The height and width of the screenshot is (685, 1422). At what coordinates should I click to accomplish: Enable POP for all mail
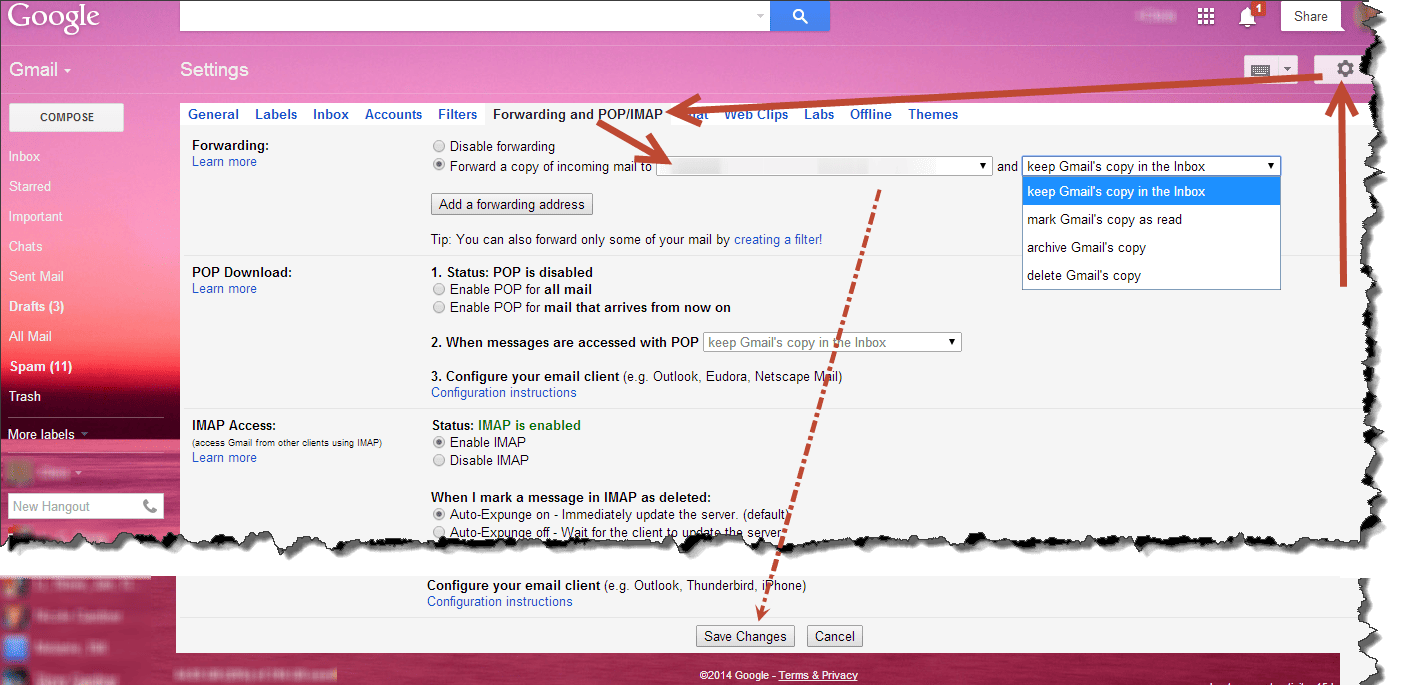pos(439,290)
